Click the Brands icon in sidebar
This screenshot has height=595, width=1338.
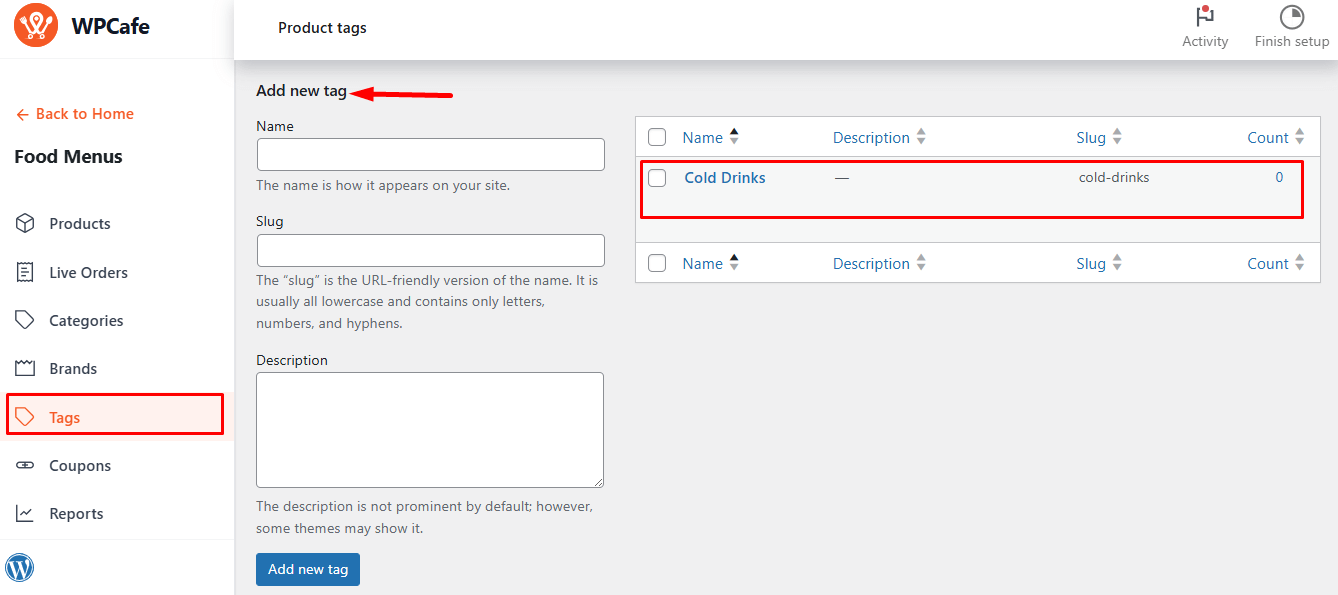25,368
